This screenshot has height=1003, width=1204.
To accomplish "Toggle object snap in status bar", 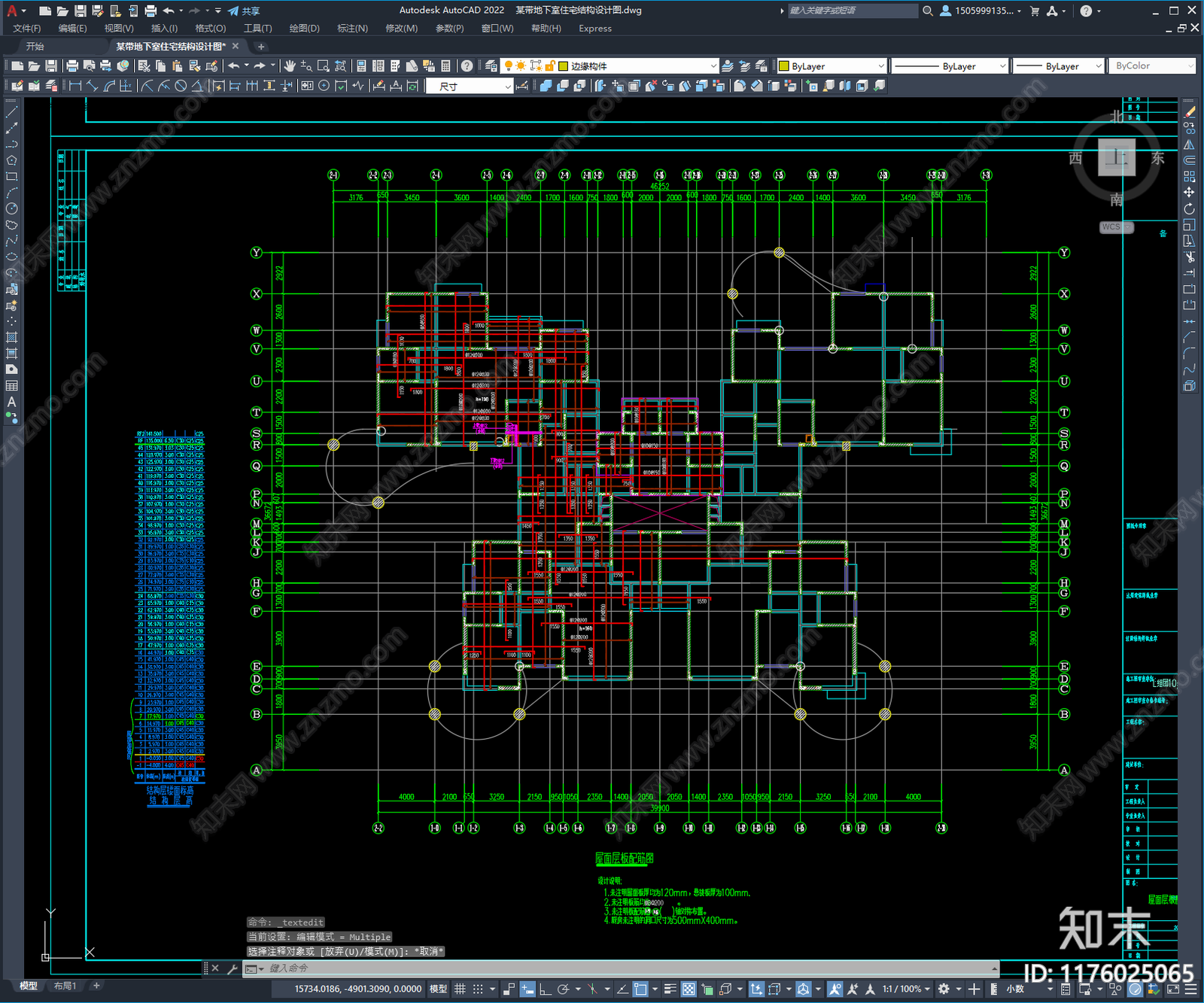I will point(640,989).
